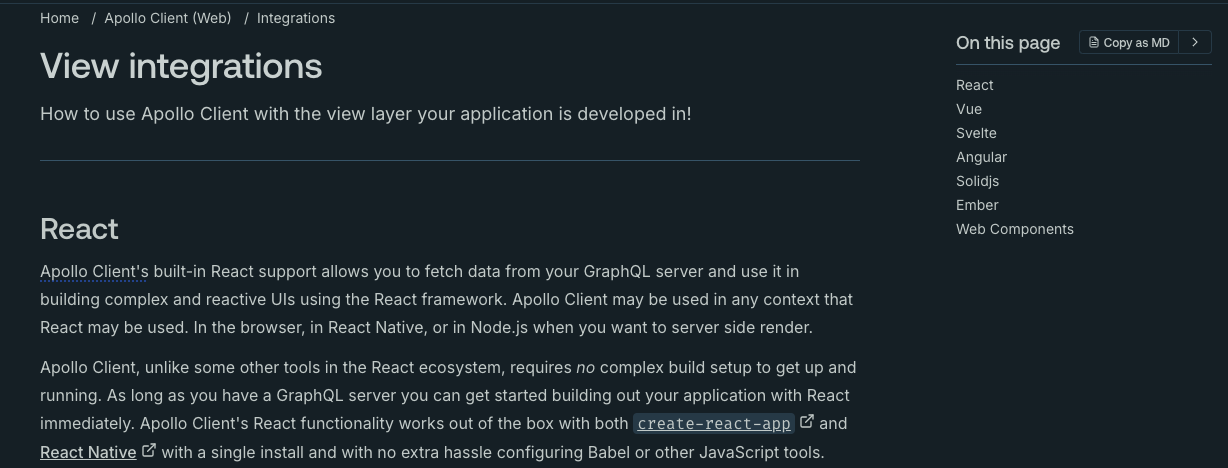1228x468 pixels.
Task: Click subtitle 'How to use Apollo Client'
Action: pos(365,114)
